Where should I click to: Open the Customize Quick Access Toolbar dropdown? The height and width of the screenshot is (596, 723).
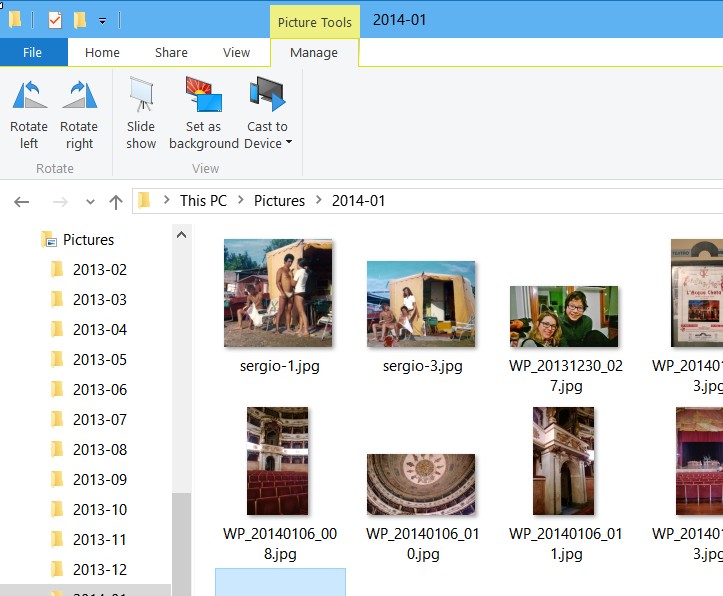tap(102, 21)
